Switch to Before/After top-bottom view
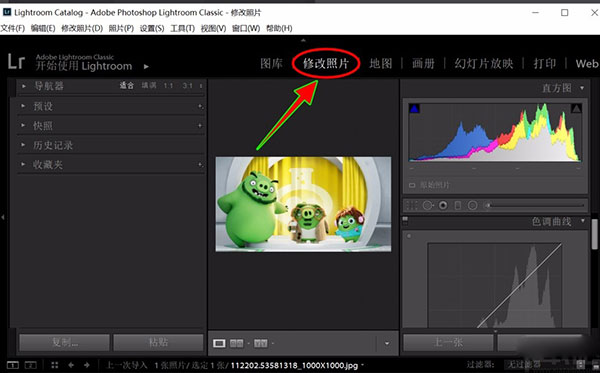Image resolution: width=600 pixels, height=373 pixels. tap(261, 343)
